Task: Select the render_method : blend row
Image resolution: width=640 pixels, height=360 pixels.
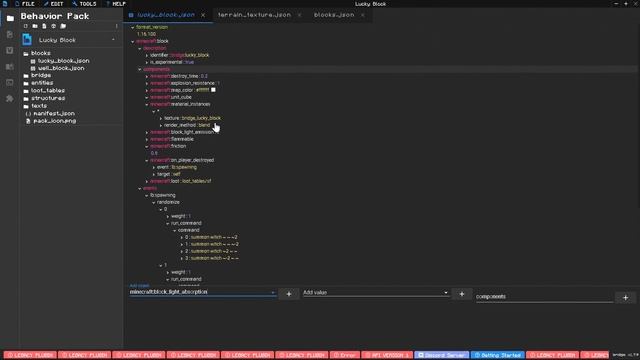Action: (187, 125)
